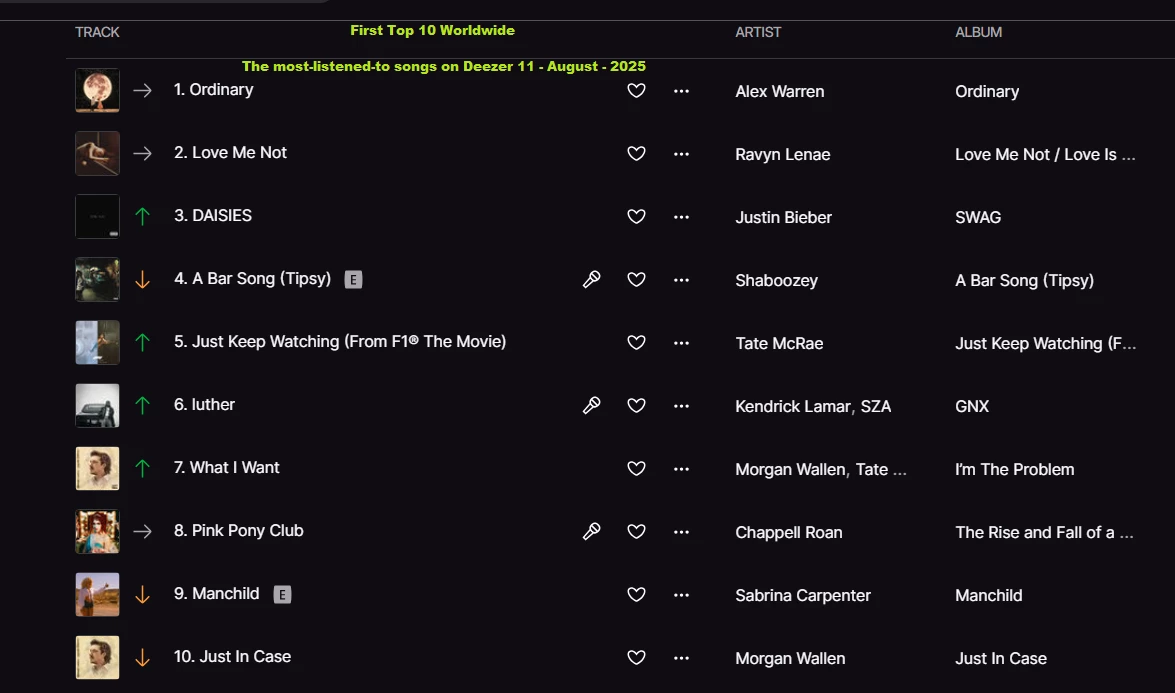Expand more options for Just In Case
This screenshot has width=1175, height=693.
[x=681, y=658]
